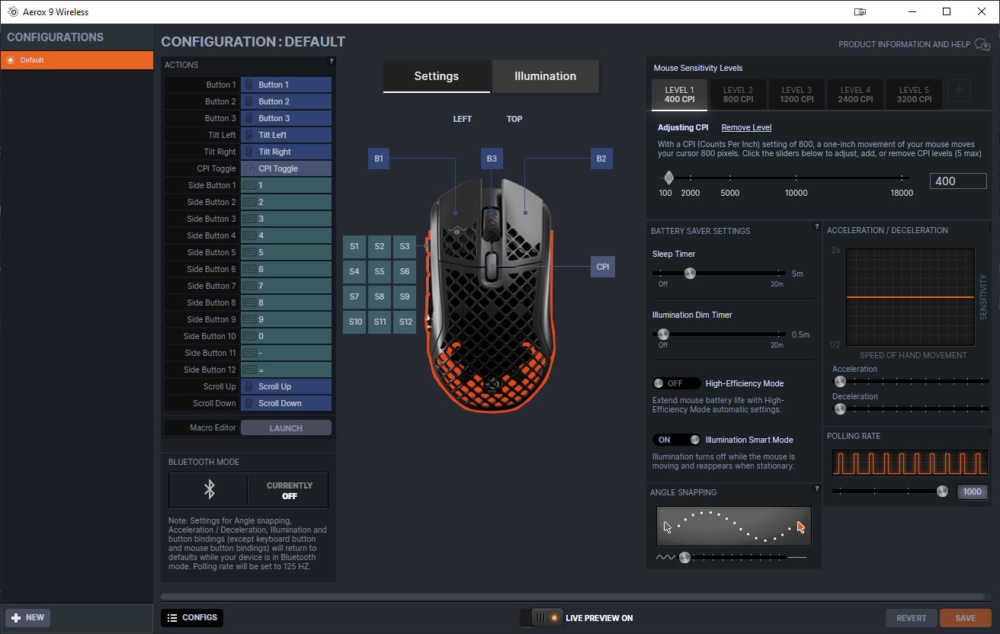Click the NEW configuration button

coord(28,617)
